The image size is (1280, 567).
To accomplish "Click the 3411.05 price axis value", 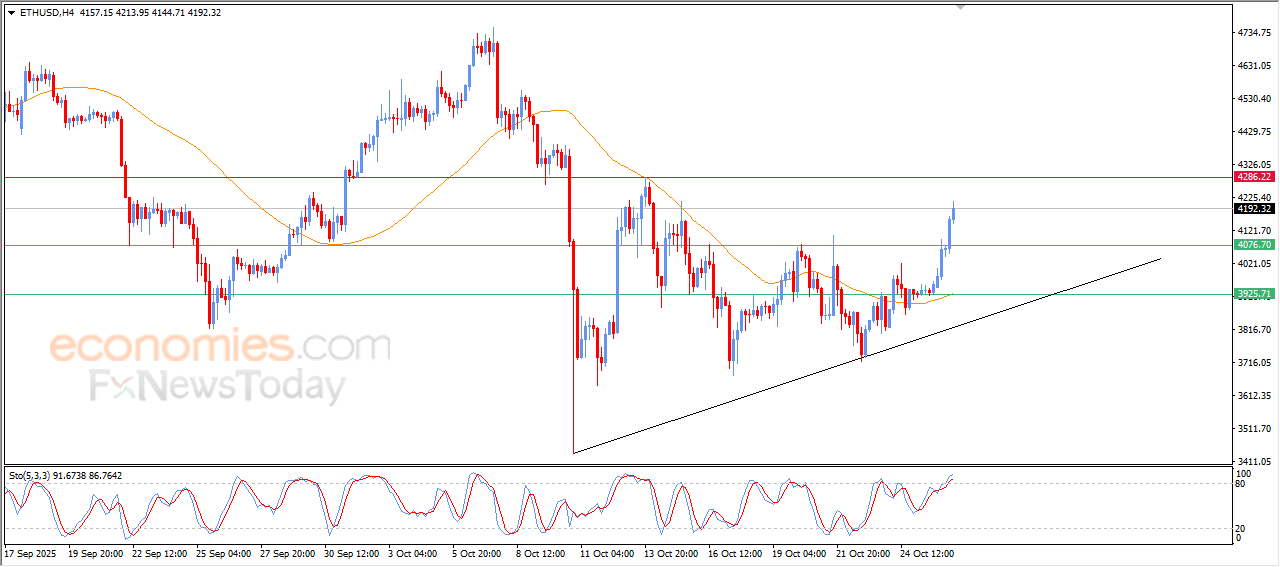I will (x=1254, y=462).
